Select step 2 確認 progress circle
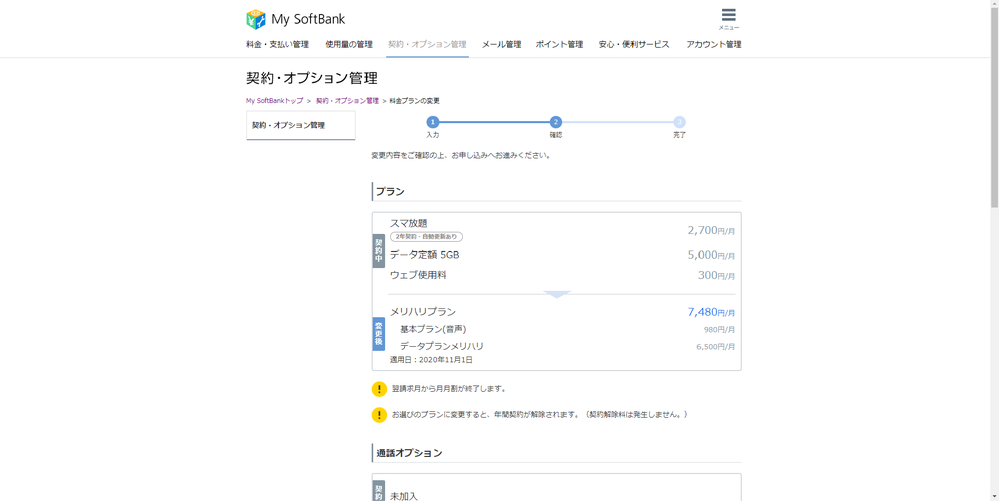This screenshot has height=503, width=999. 556,122
